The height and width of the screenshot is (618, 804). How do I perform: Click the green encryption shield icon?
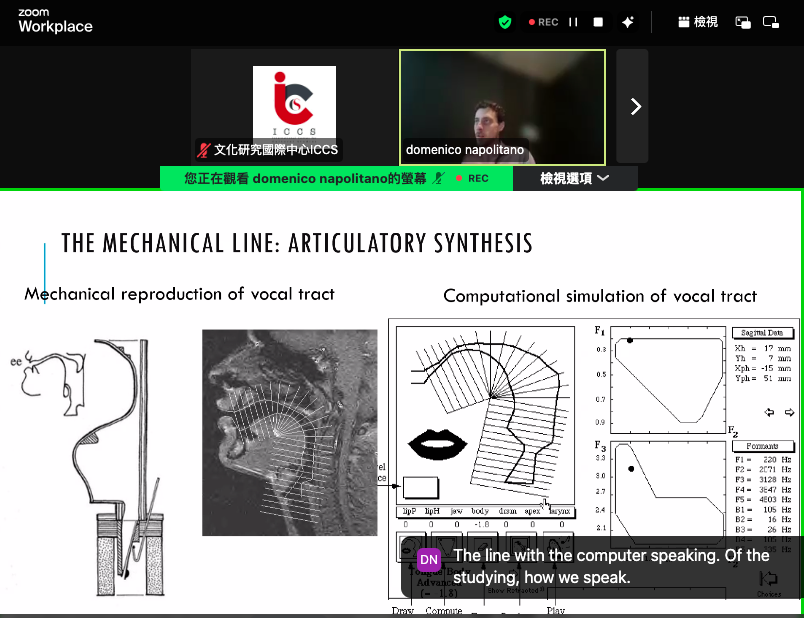coord(505,22)
